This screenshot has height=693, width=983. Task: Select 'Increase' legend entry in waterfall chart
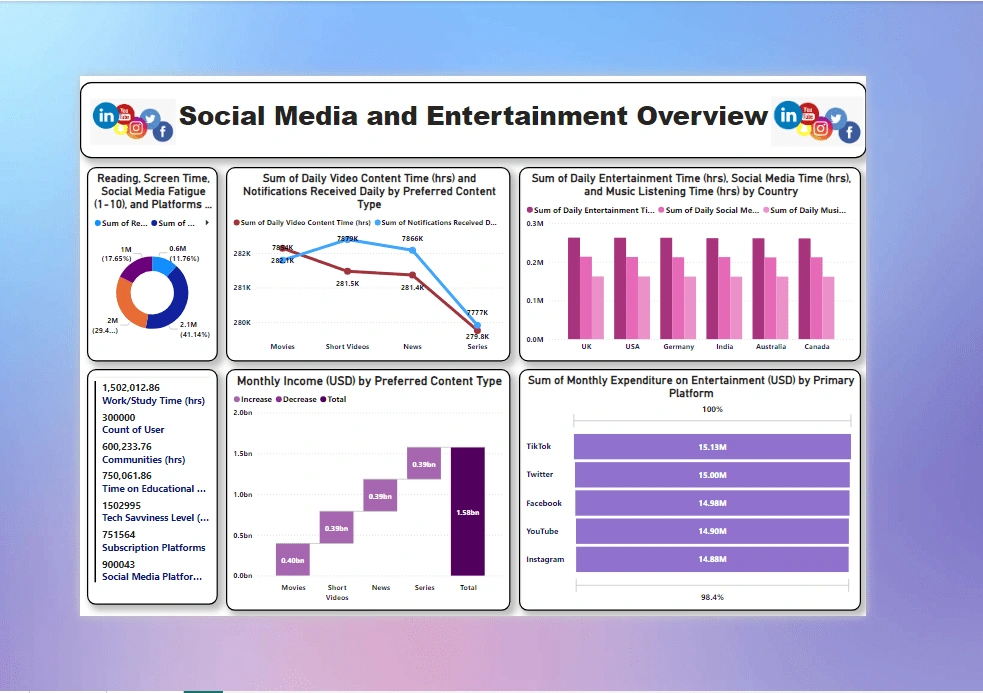pyautogui.click(x=253, y=399)
